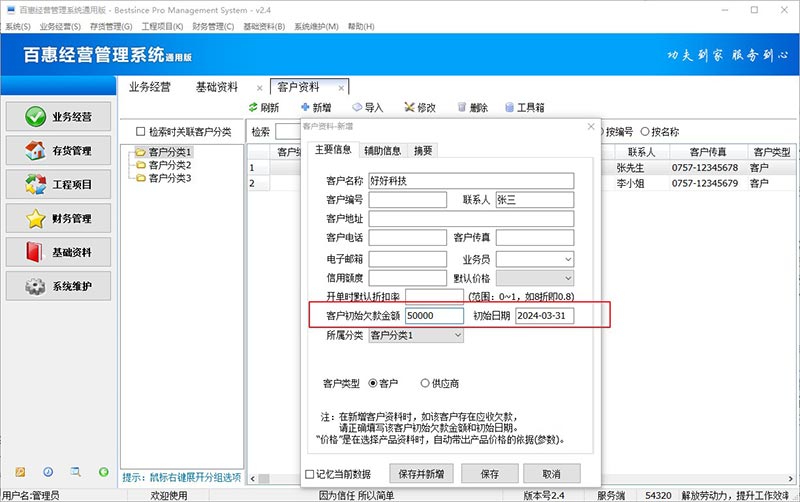Click the 客户分类2 folder icon

(141, 165)
